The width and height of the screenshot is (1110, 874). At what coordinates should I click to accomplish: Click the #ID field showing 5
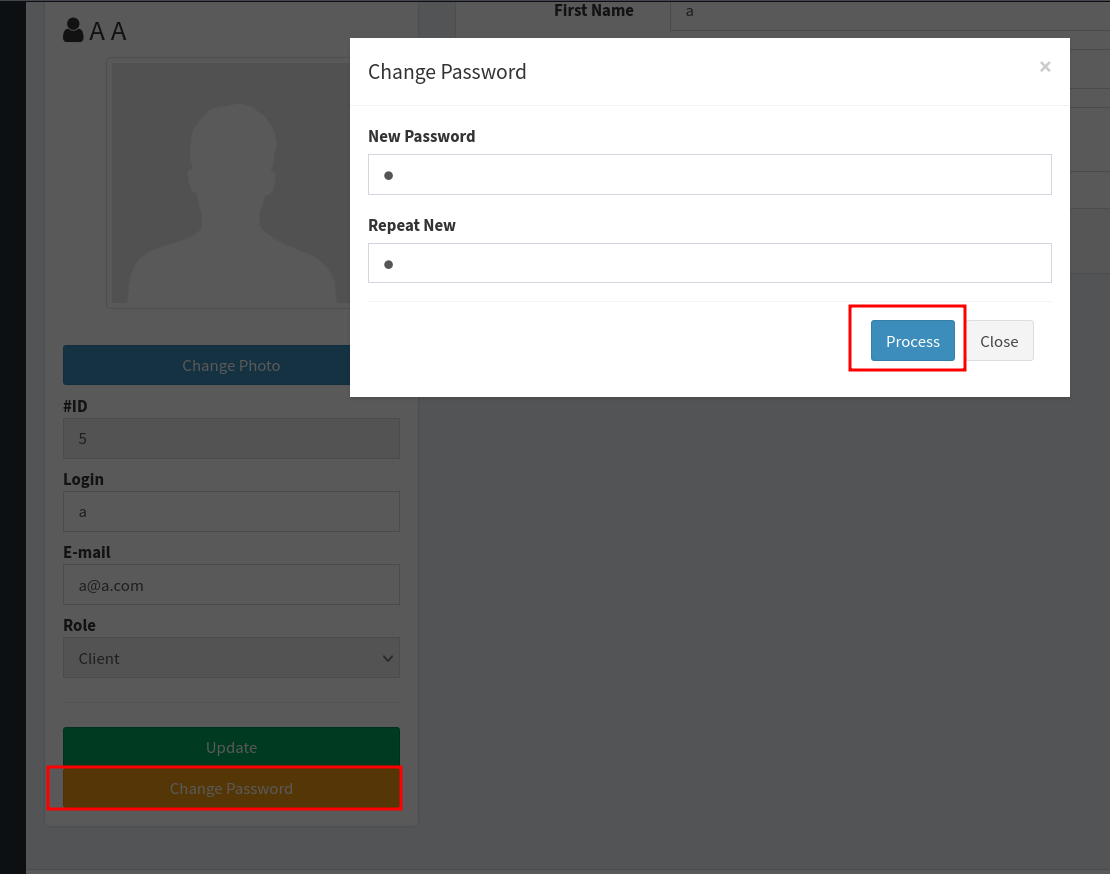coord(231,438)
